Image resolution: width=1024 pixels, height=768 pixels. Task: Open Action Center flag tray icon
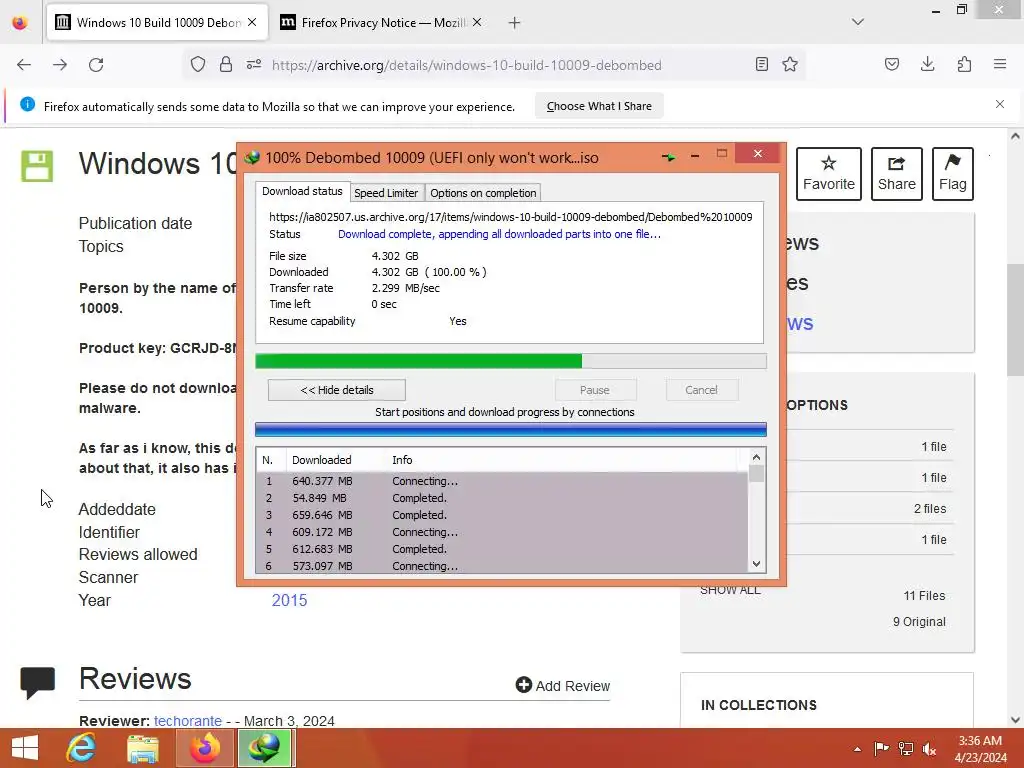882,749
